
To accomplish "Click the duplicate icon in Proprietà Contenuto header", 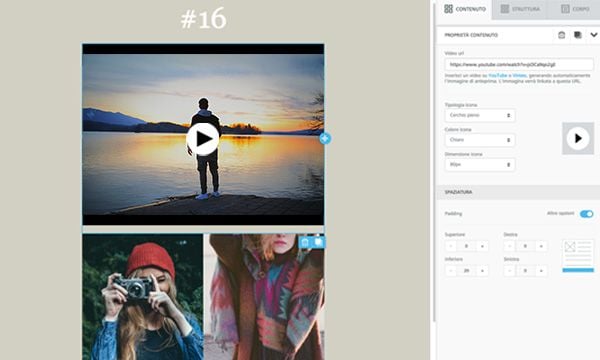I will pos(578,35).
